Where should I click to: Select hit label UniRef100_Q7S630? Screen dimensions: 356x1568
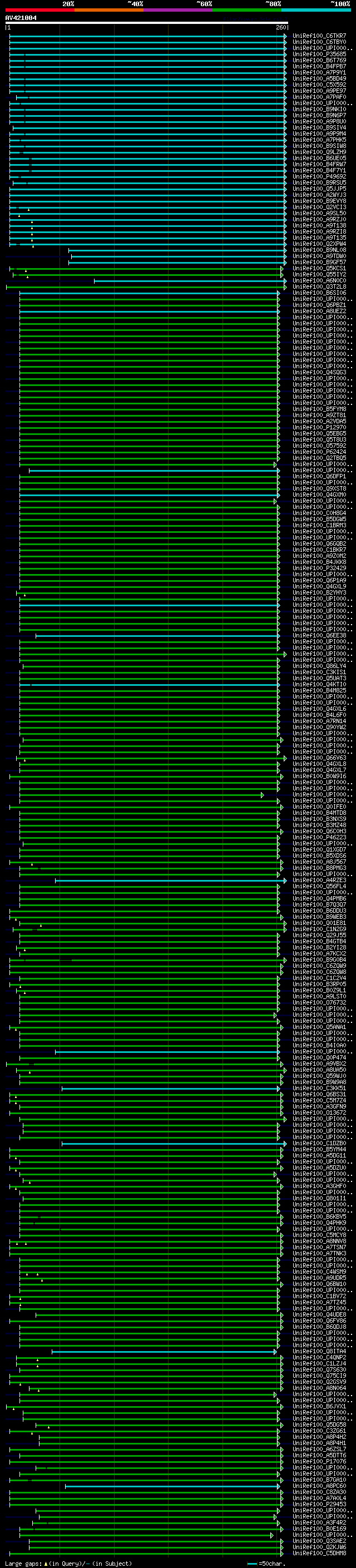click(319, 1369)
